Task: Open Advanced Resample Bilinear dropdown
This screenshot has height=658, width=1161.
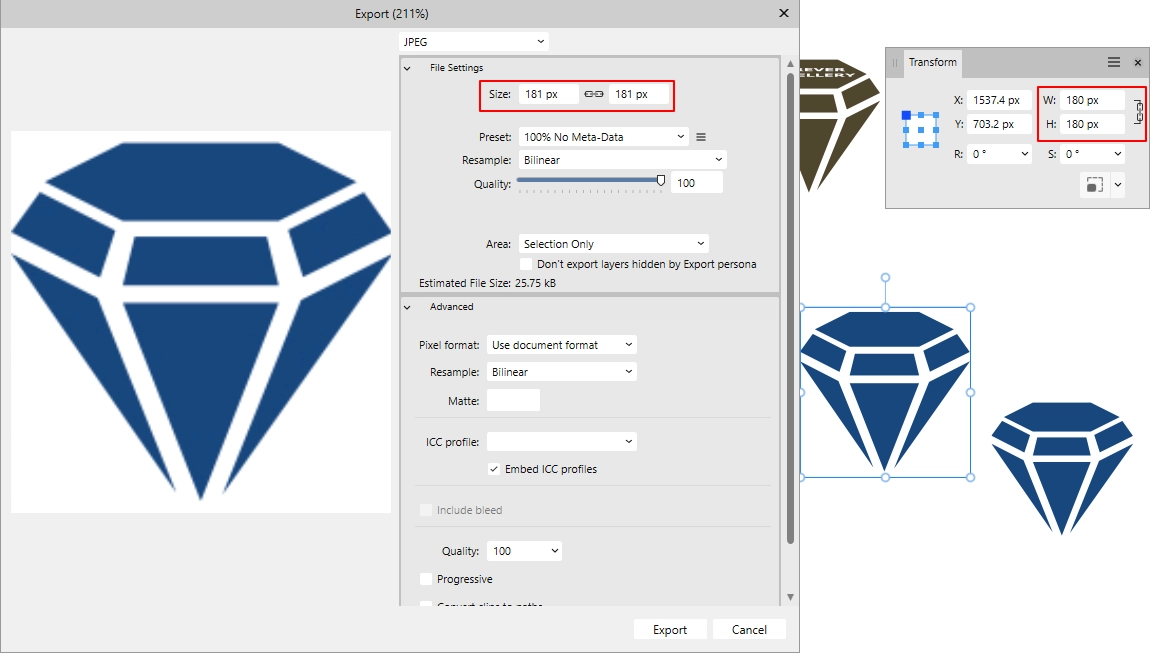Action: point(561,372)
